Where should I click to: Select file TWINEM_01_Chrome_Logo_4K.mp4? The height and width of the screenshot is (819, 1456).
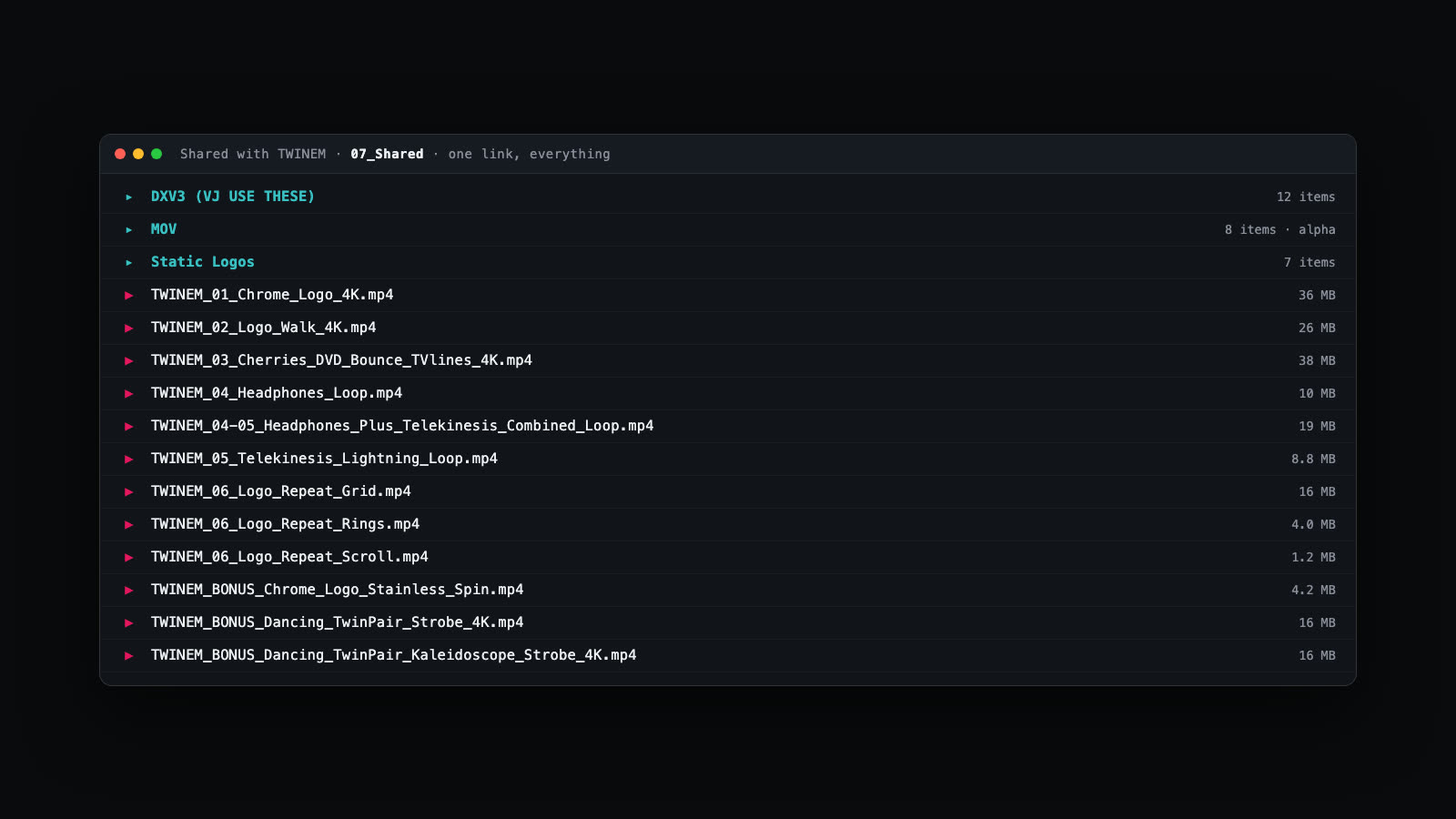[x=272, y=295]
